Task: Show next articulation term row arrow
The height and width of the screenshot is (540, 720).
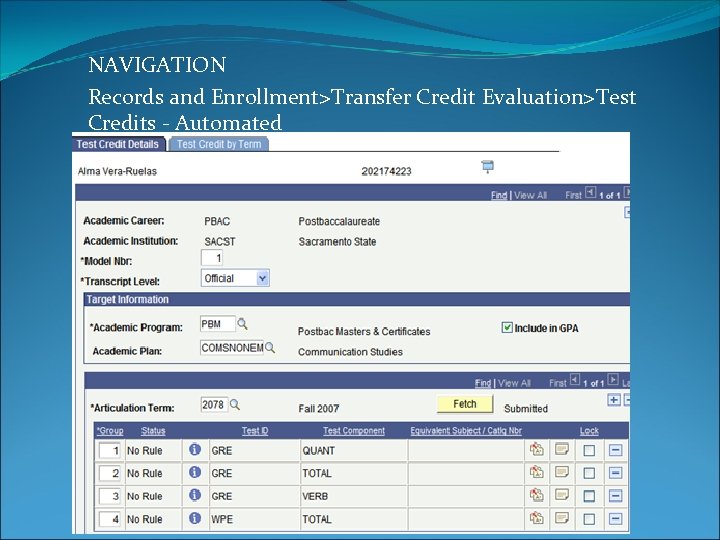Action: 613,380
